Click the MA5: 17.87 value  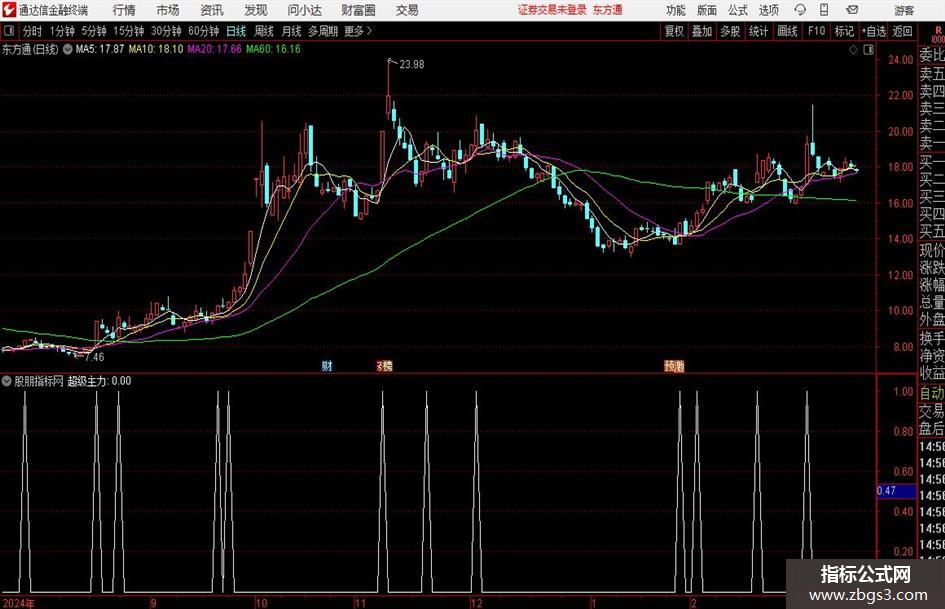pos(100,49)
